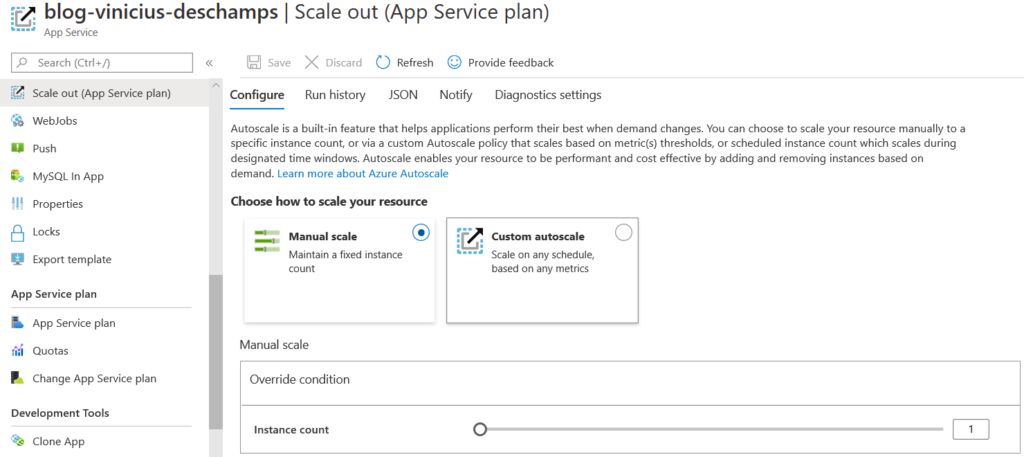This screenshot has width=1024, height=457.
Task: Open the Diagnostics settings tab
Action: (x=548, y=95)
